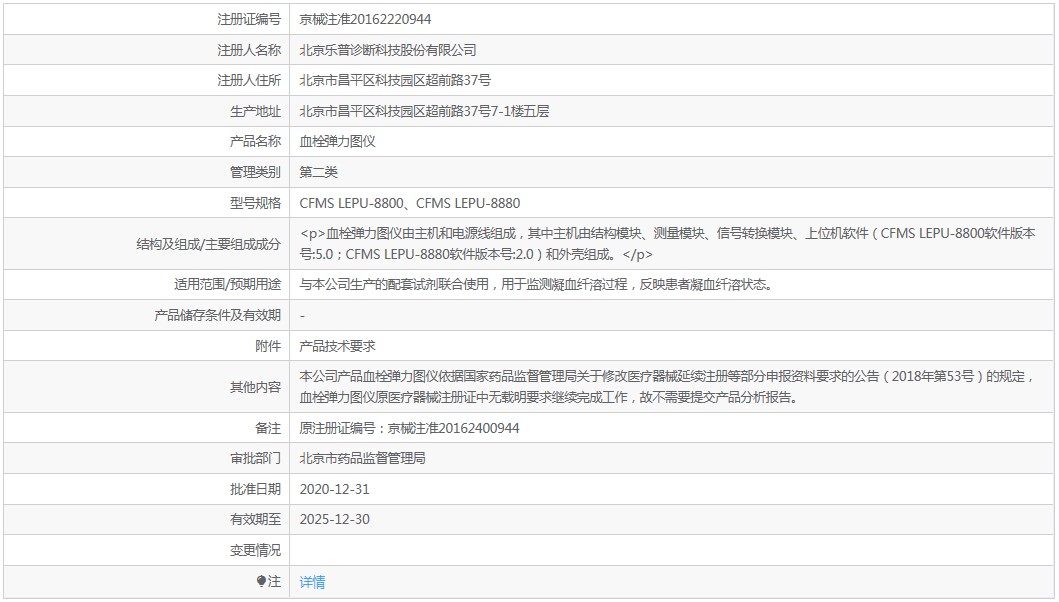Click the intended use text 与本公司生产的配套试剂联合使用

tap(394, 284)
